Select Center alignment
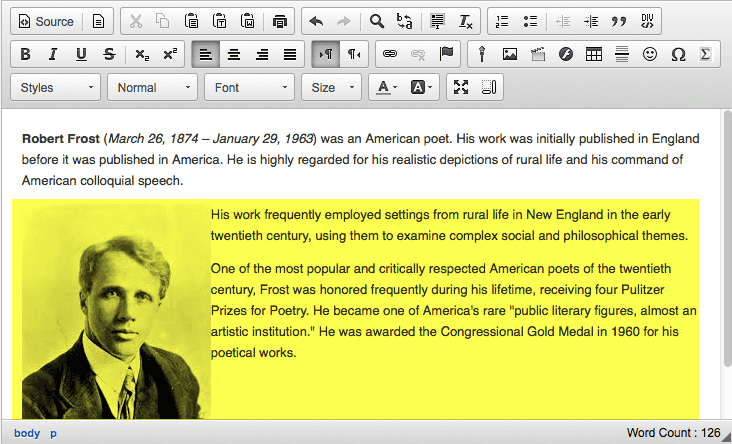Image resolution: width=732 pixels, height=444 pixels. point(234,54)
